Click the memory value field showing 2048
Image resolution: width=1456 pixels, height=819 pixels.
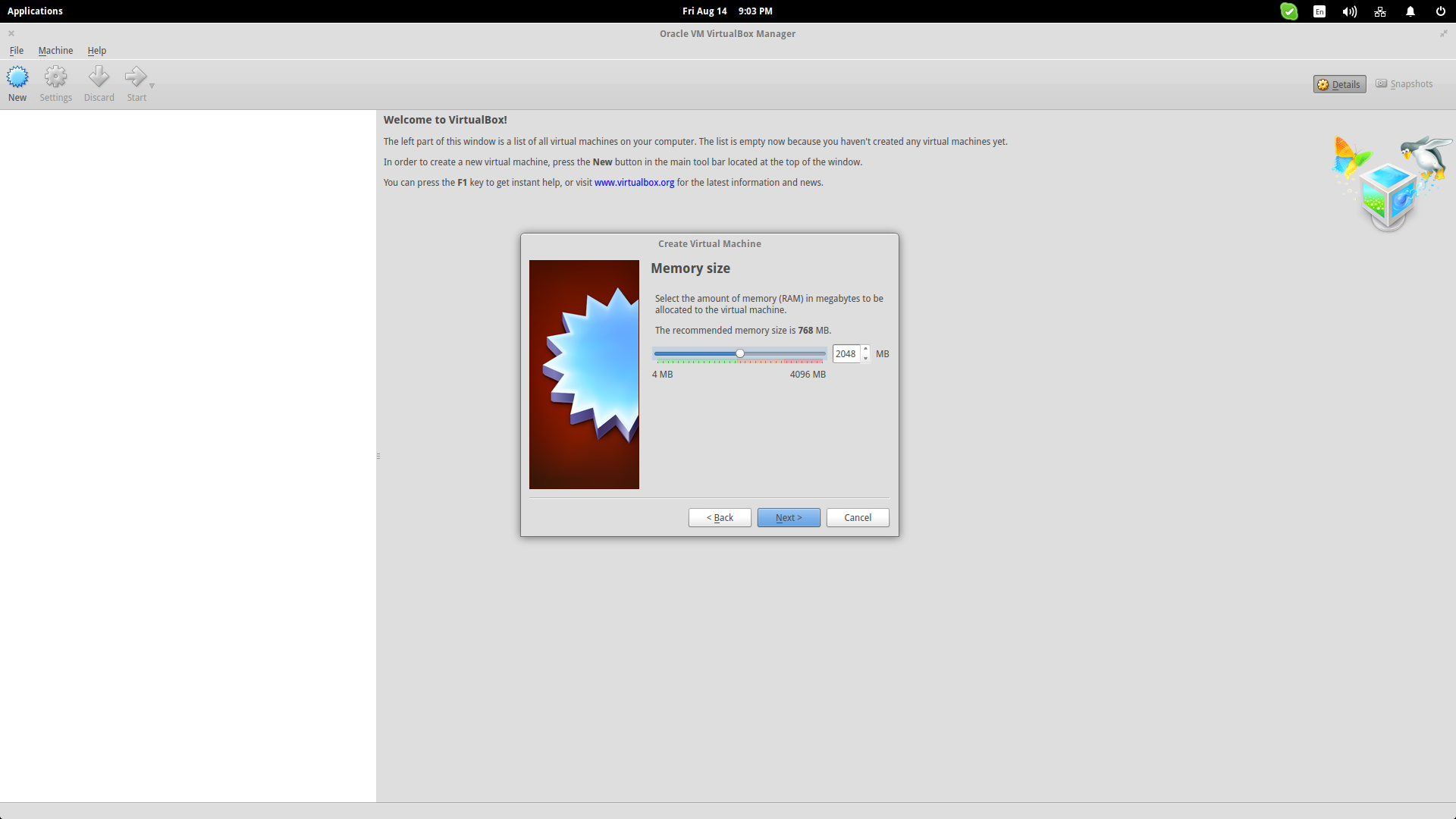[846, 354]
